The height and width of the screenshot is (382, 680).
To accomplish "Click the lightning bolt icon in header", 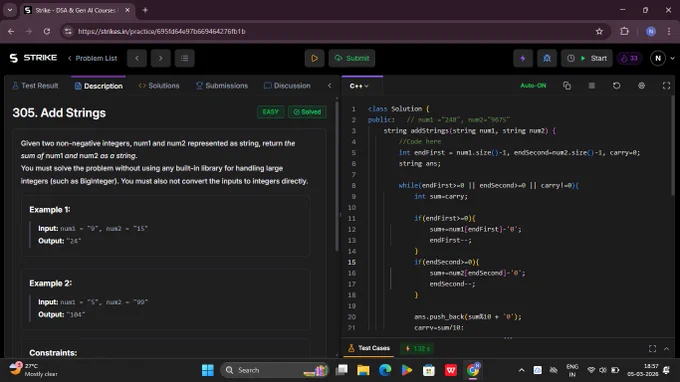I will pyautogui.click(x=523, y=58).
